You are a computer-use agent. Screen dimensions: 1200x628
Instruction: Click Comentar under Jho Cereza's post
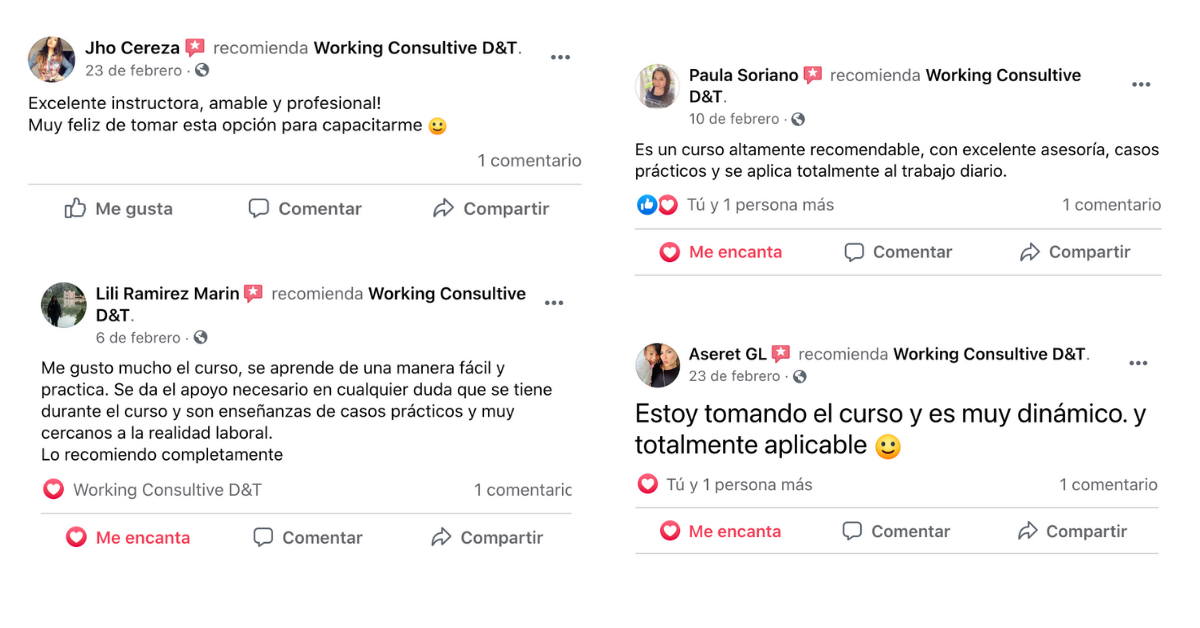tap(305, 208)
